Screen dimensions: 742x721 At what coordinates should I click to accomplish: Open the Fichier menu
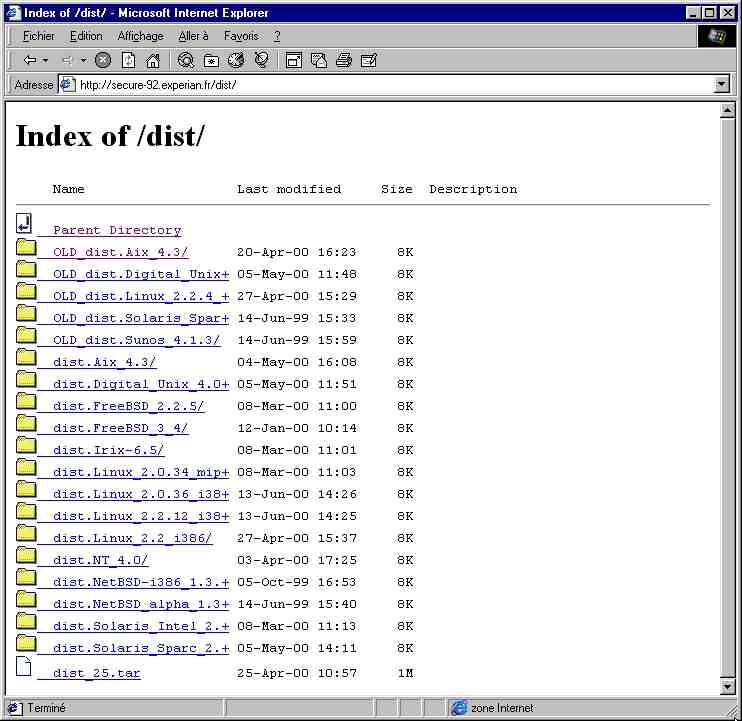(39, 36)
